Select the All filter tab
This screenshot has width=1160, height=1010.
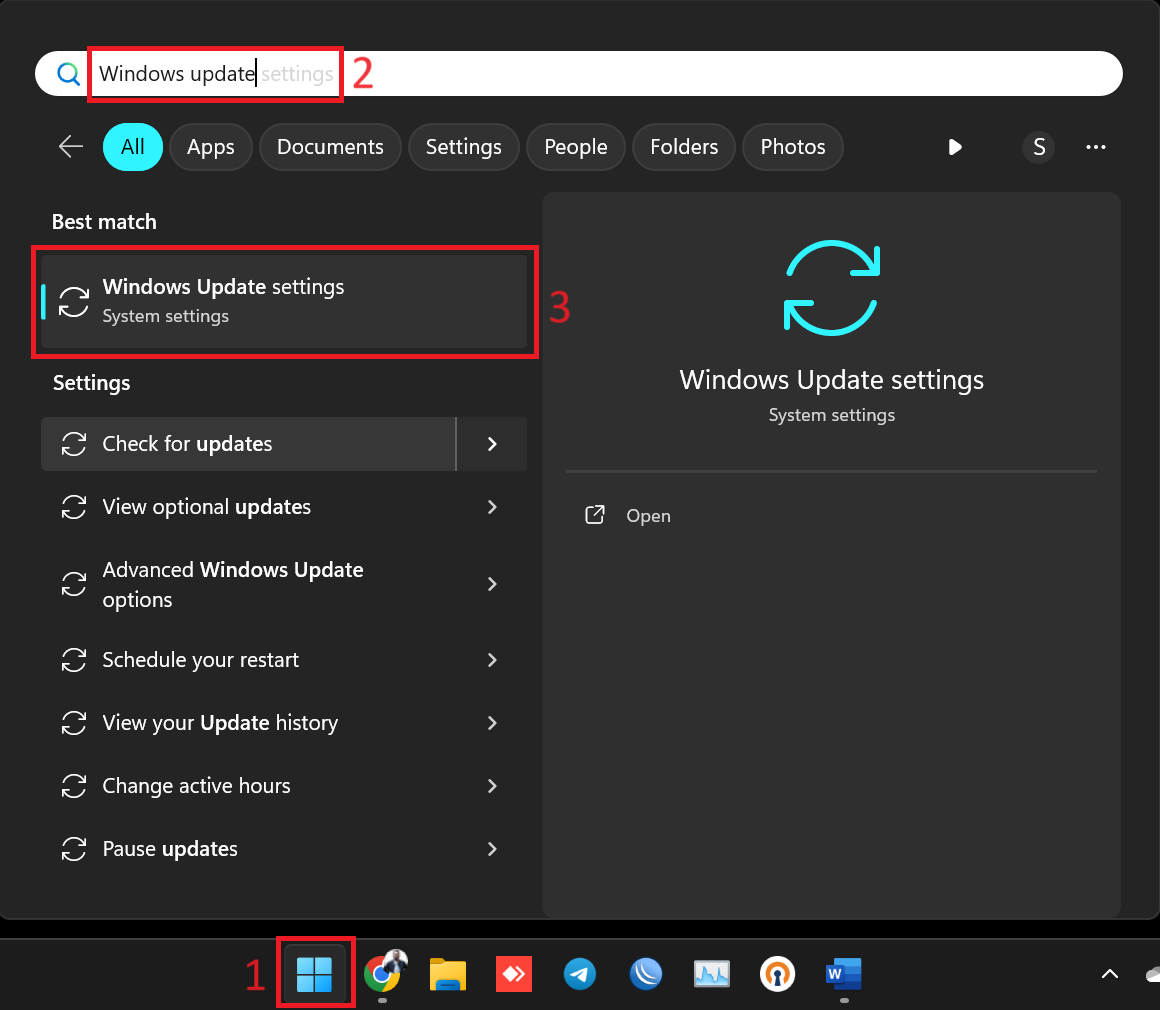[x=132, y=147]
